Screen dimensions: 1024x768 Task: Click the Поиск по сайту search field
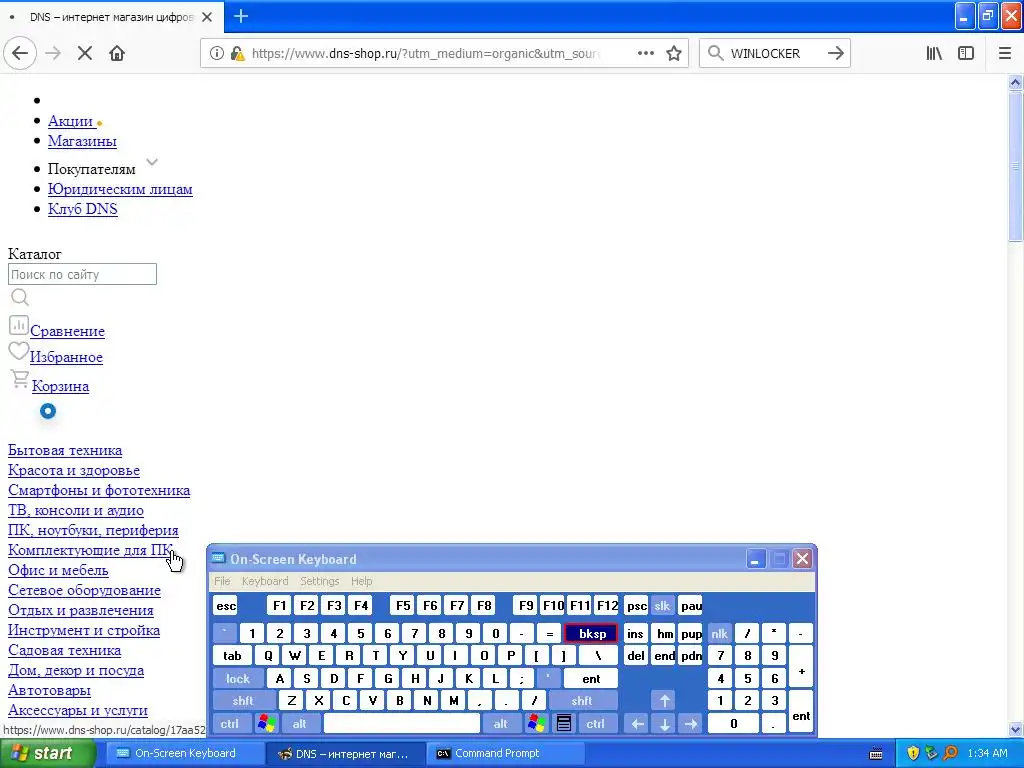point(82,274)
